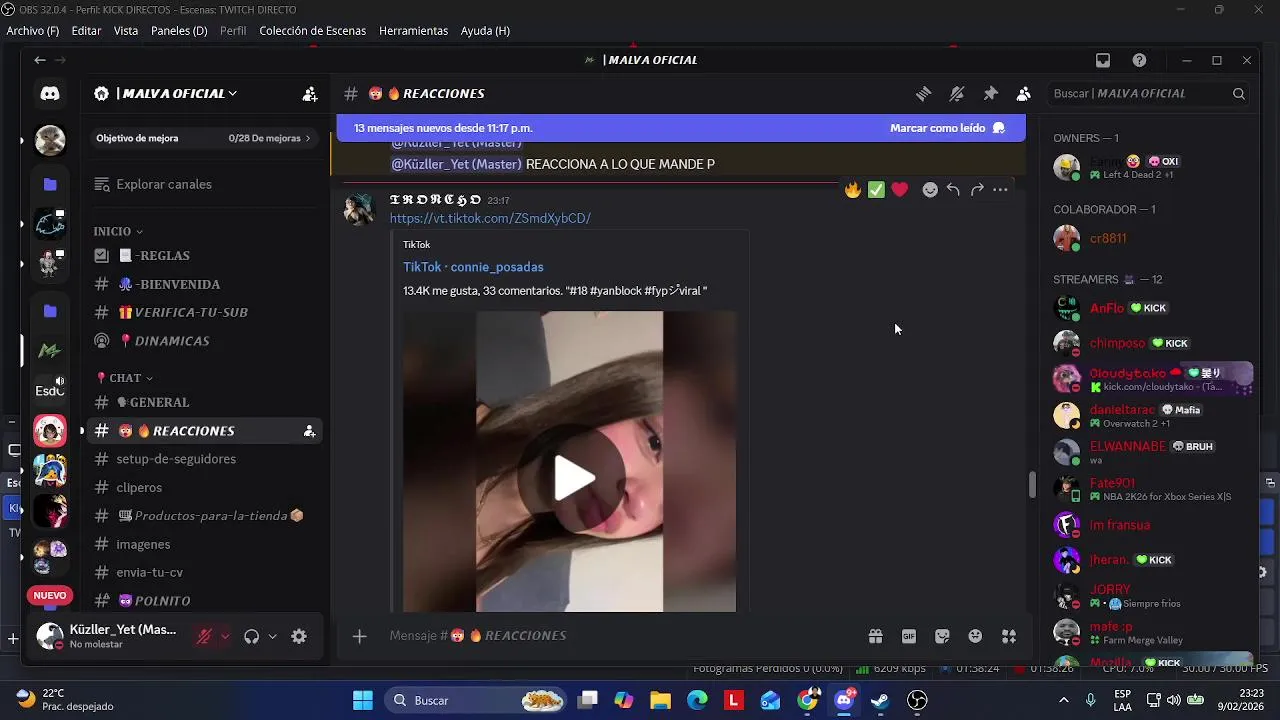Open File Explorer on taskbar

660,700
